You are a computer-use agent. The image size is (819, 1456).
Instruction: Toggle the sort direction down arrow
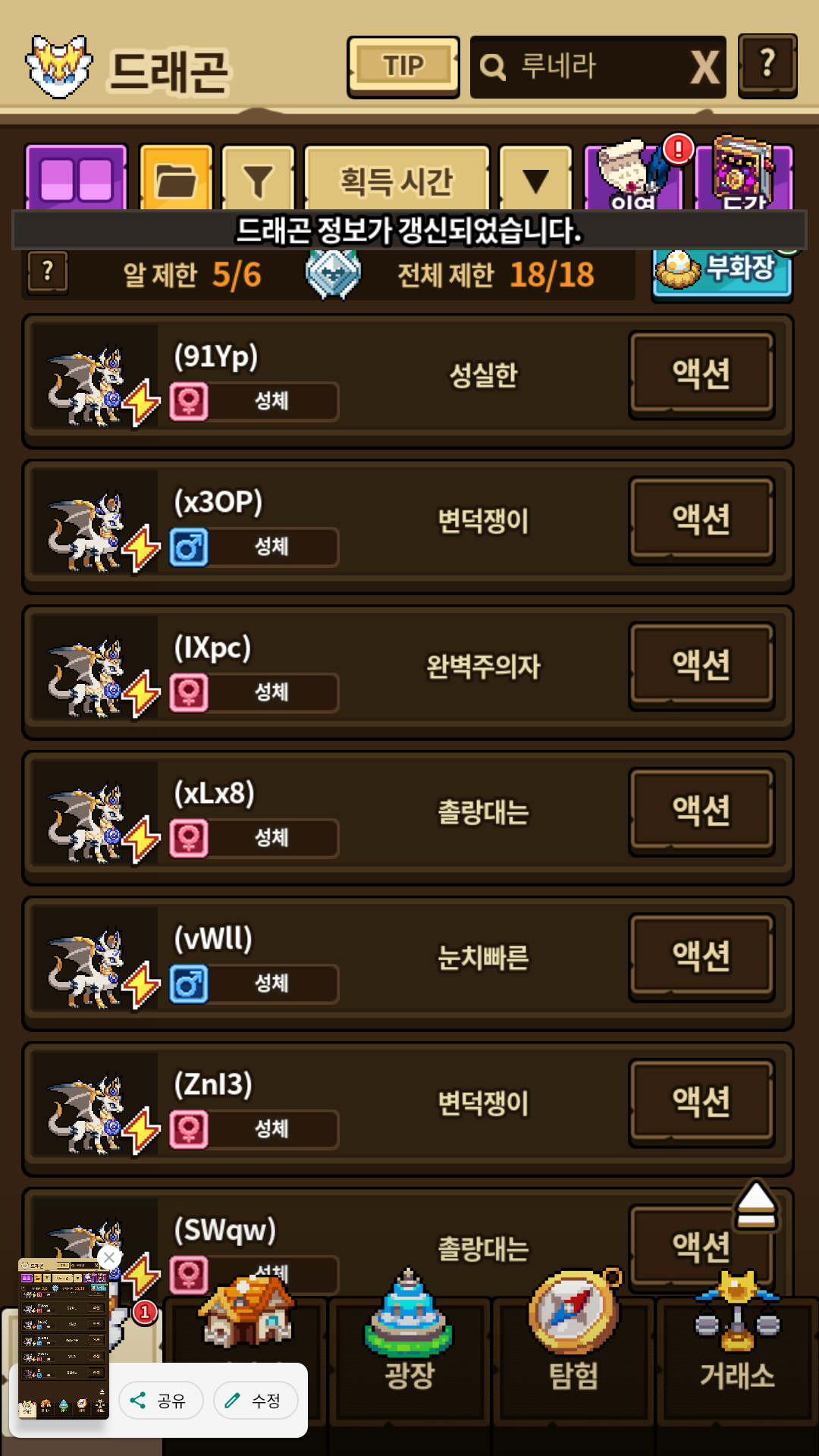coord(535,179)
